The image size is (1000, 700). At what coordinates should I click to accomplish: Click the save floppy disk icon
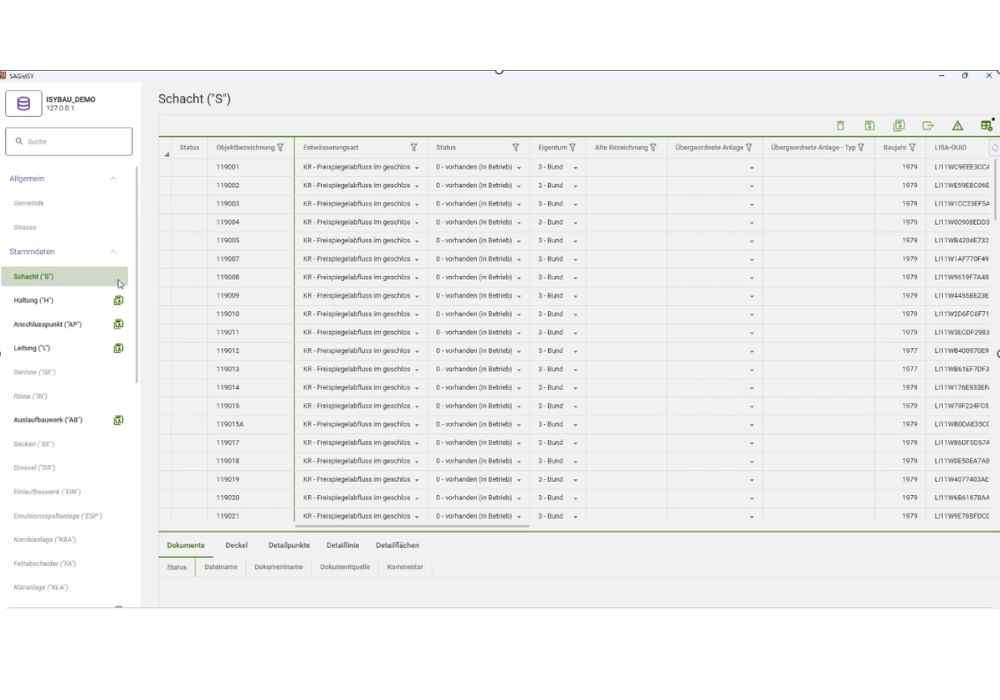click(869, 126)
